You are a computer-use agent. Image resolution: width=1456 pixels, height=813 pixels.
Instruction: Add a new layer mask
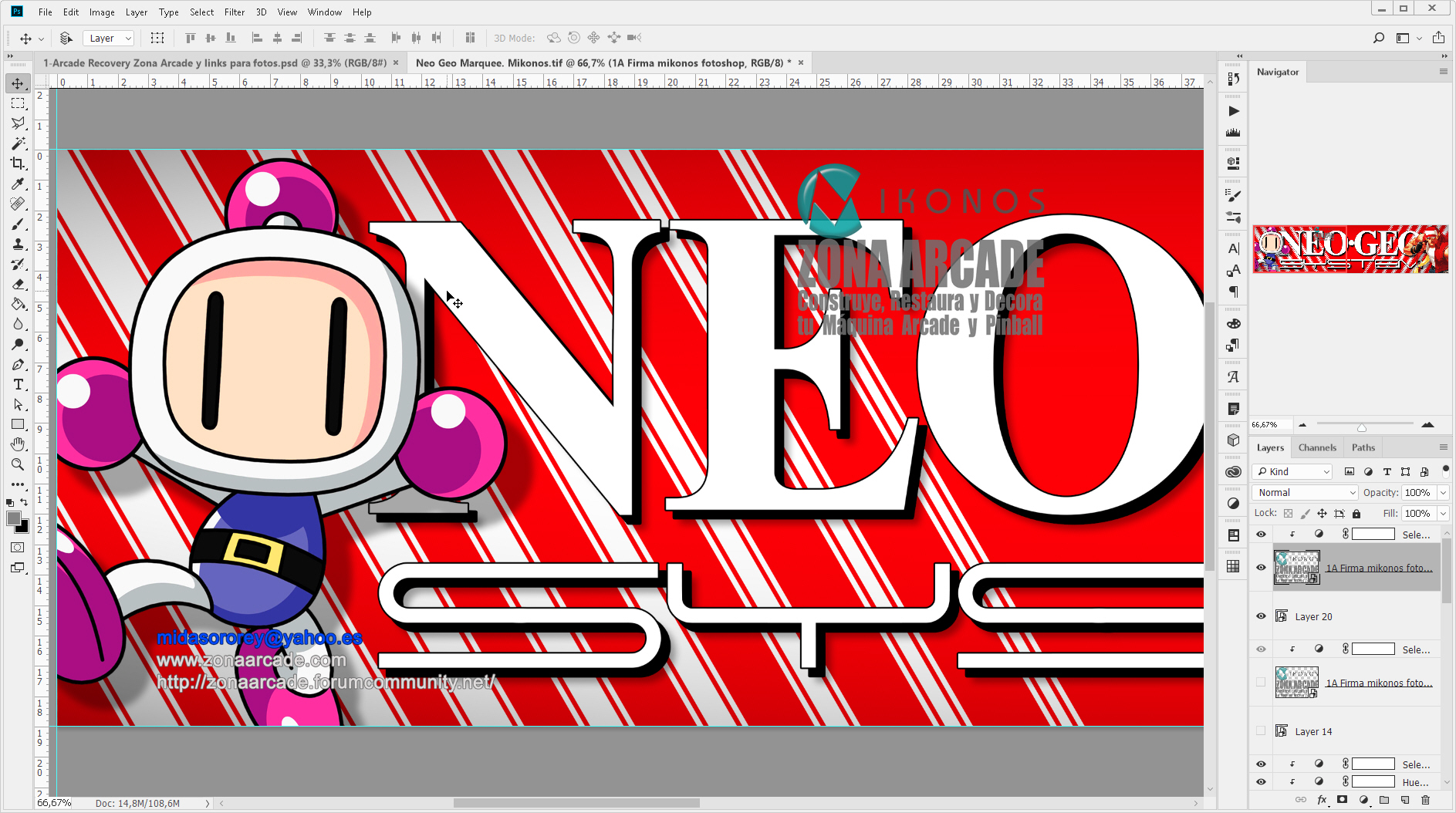pos(1342,800)
